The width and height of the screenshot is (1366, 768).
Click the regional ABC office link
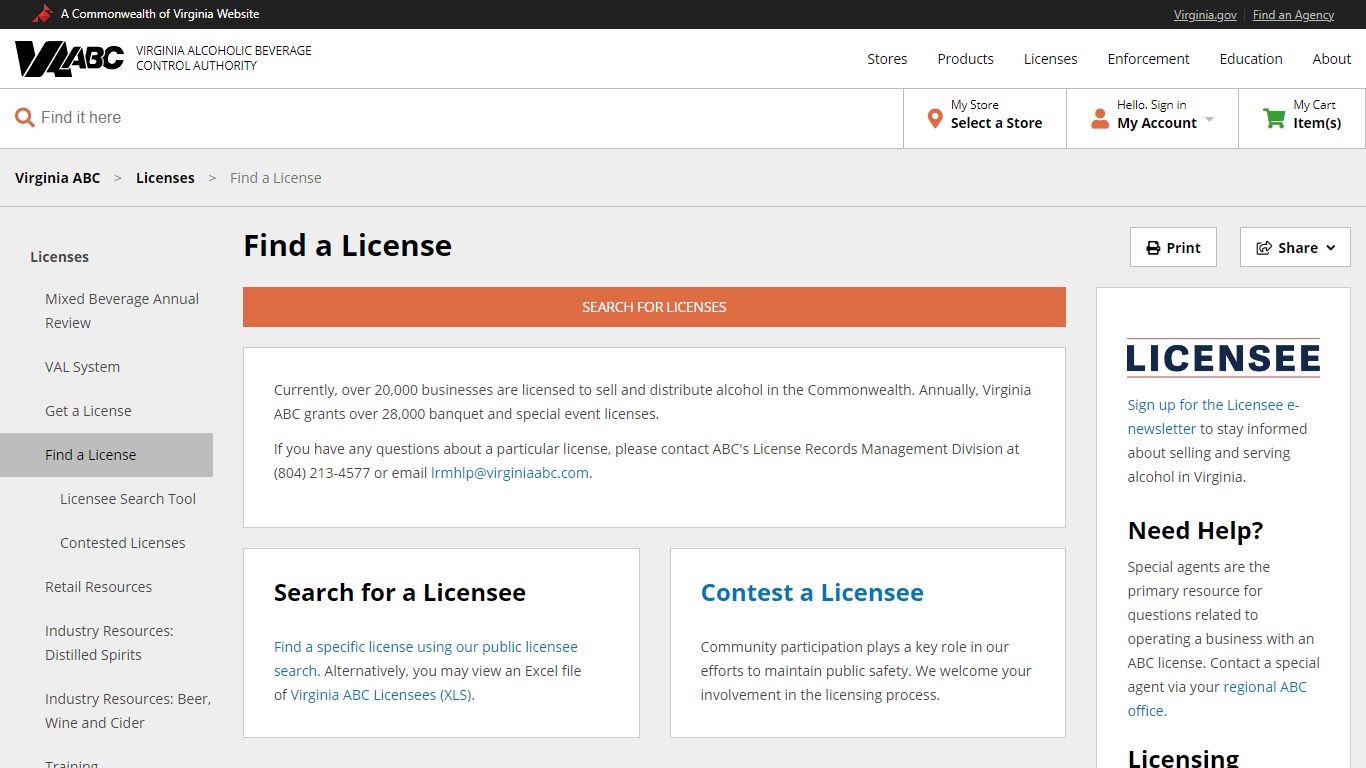click(1217, 699)
